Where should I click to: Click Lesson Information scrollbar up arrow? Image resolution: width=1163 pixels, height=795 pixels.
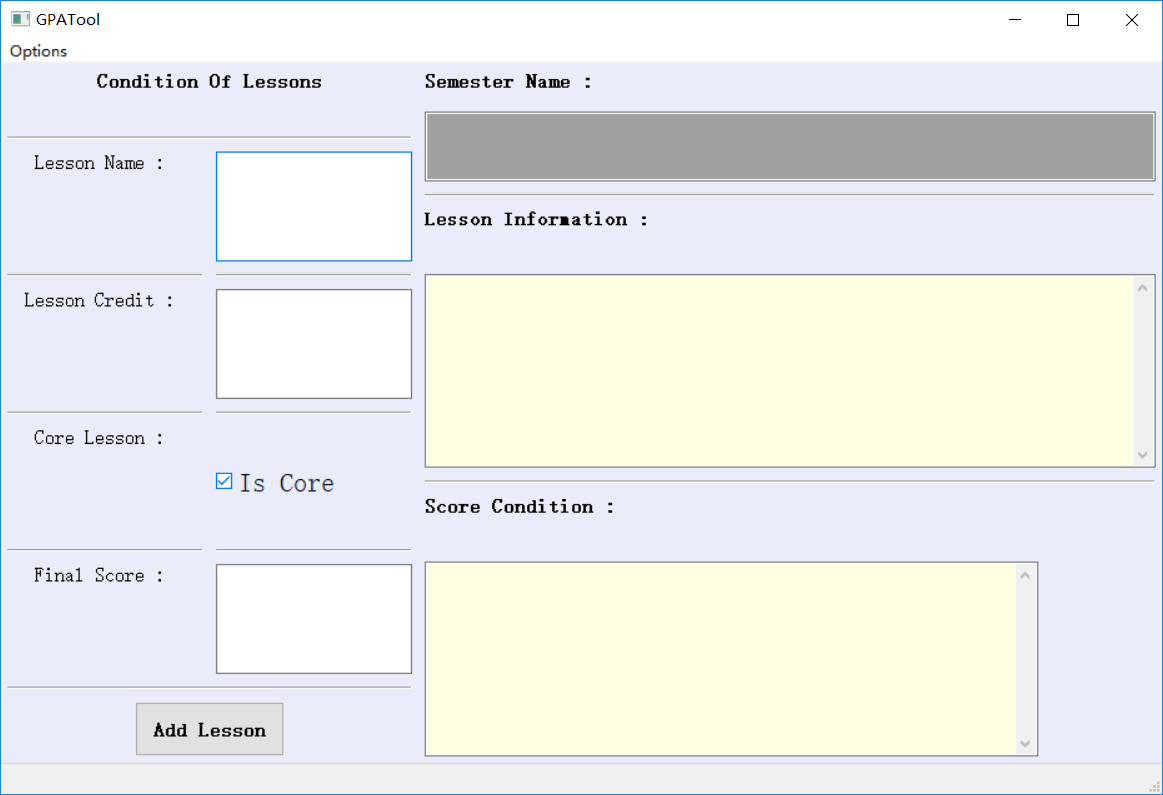(x=1143, y=288)
